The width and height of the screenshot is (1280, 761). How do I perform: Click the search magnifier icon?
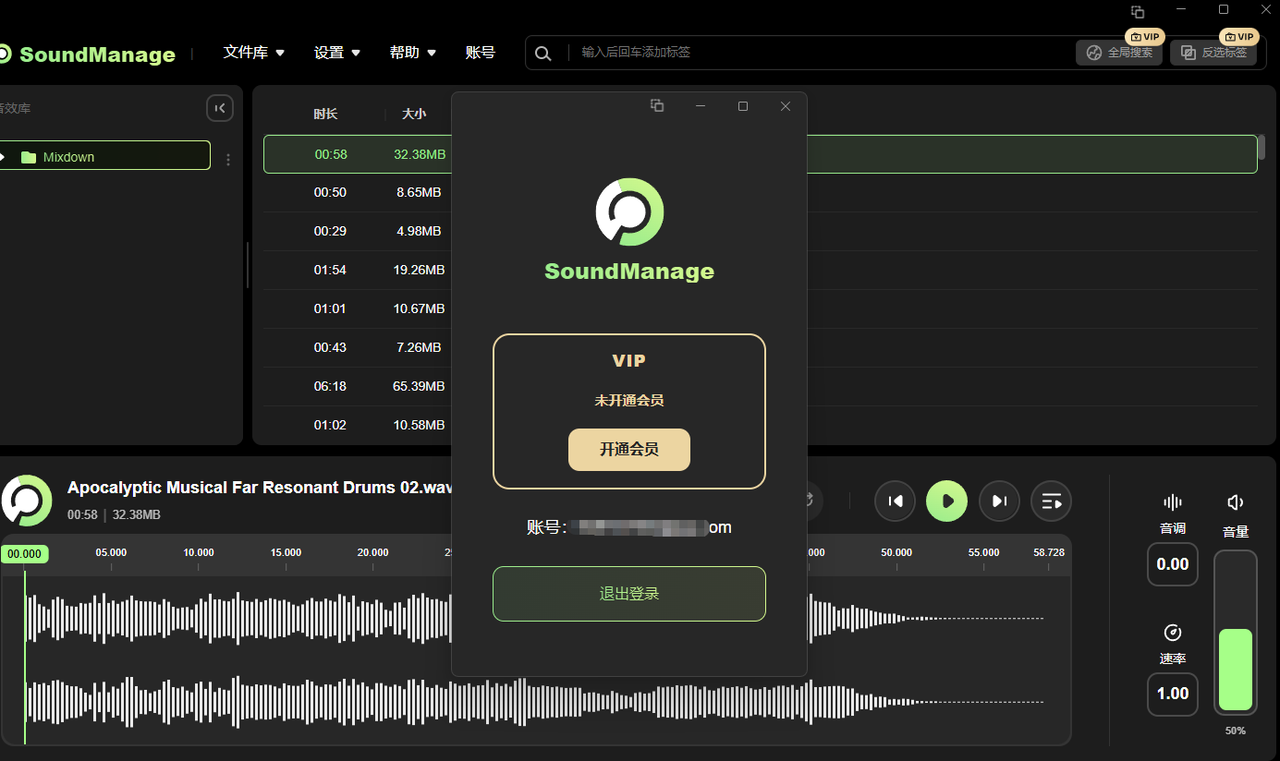[543, 53]
